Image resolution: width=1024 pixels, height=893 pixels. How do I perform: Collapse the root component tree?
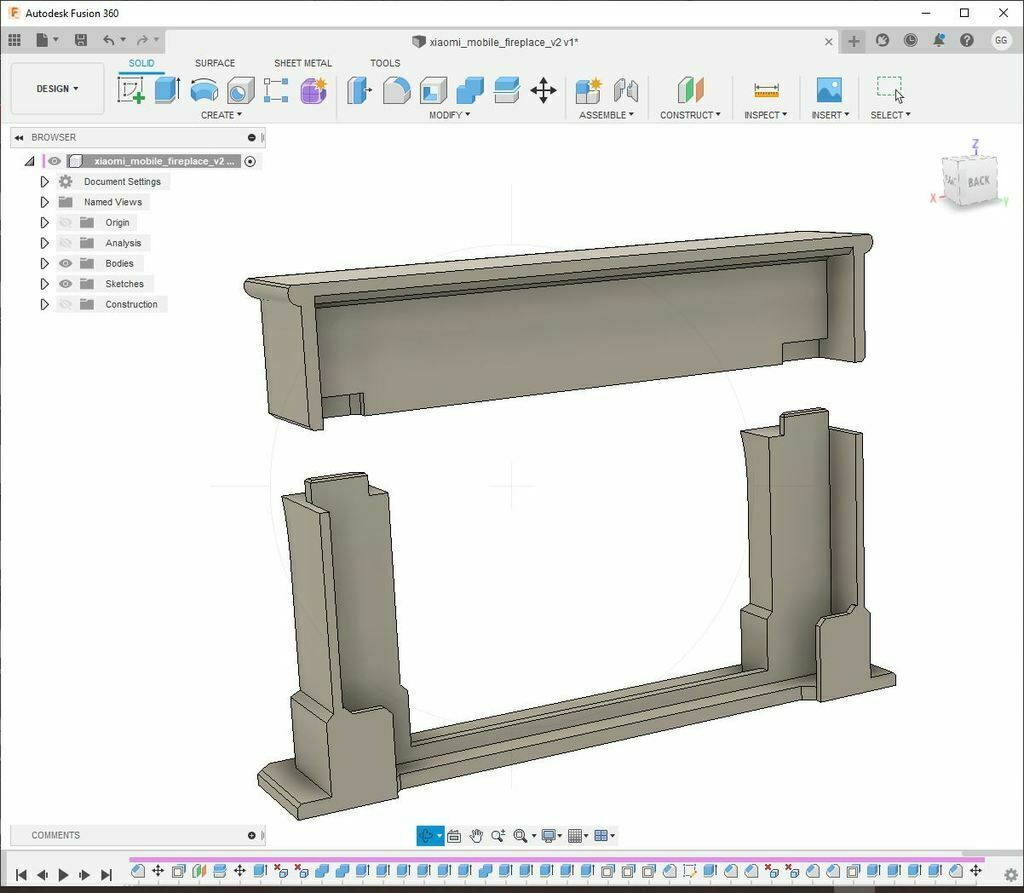pyautogui.click(x=29, y=161)
